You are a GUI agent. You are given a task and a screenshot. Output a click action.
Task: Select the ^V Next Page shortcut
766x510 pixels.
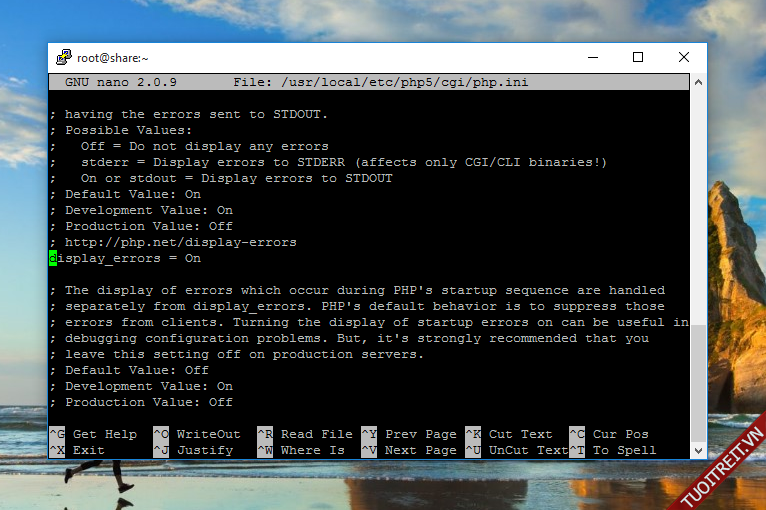[409, 450]
